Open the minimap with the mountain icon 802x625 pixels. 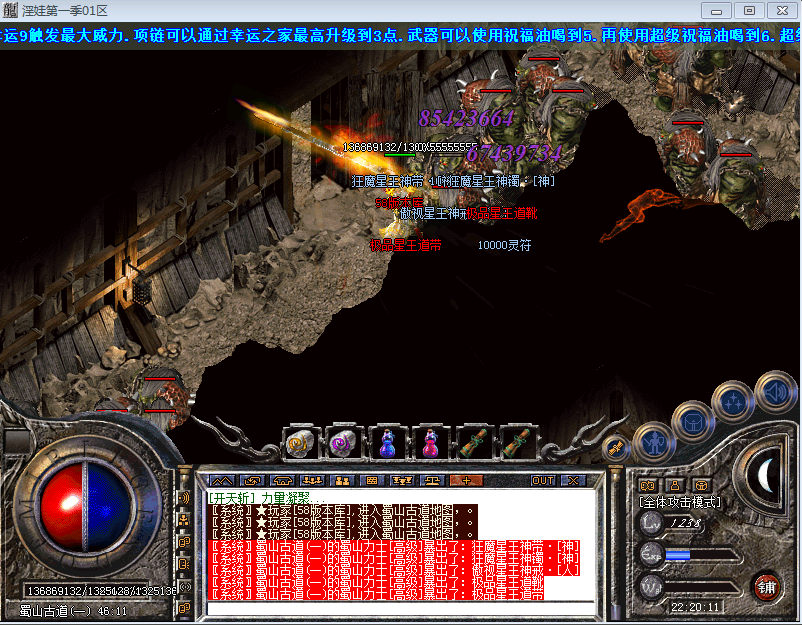222,481
